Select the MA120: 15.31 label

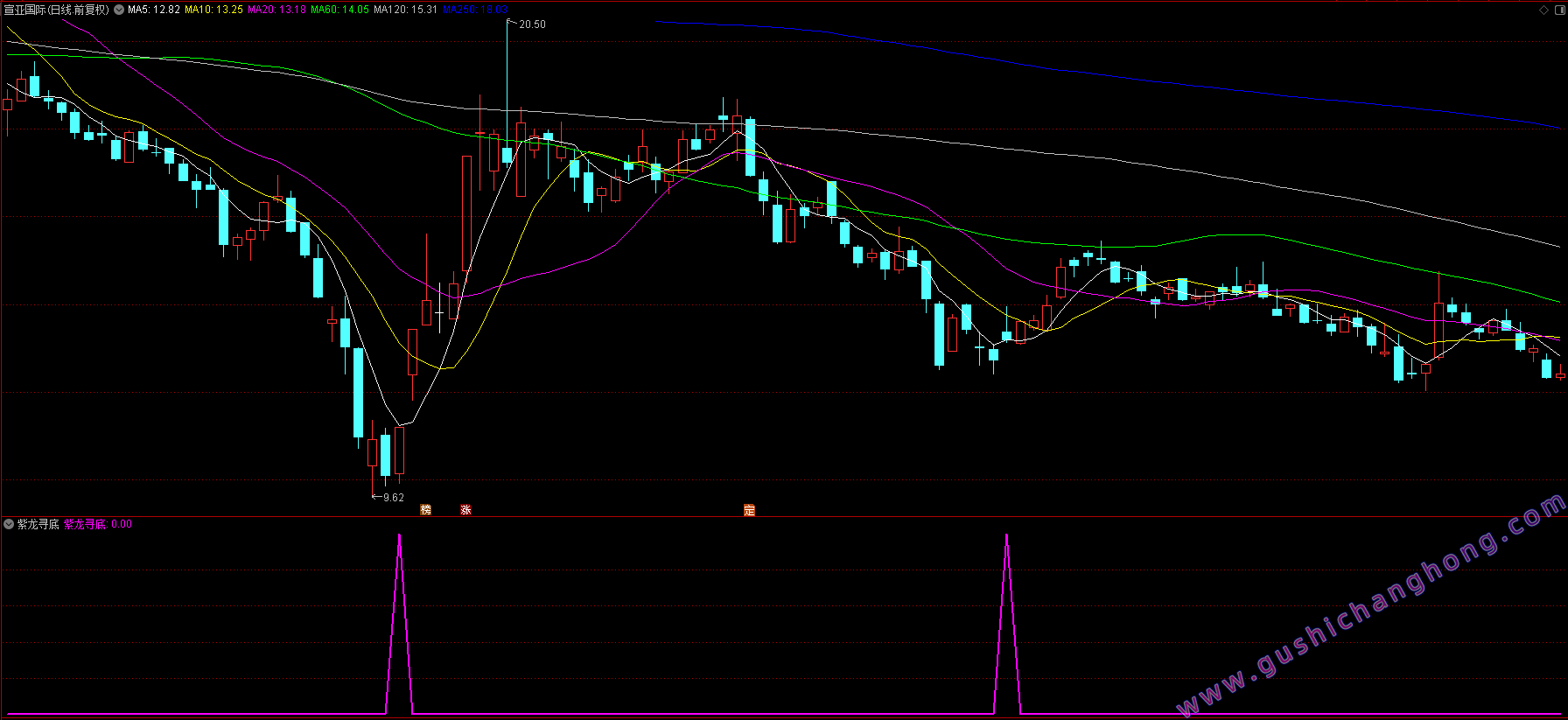pyautogui.click(x=405, y=10)
